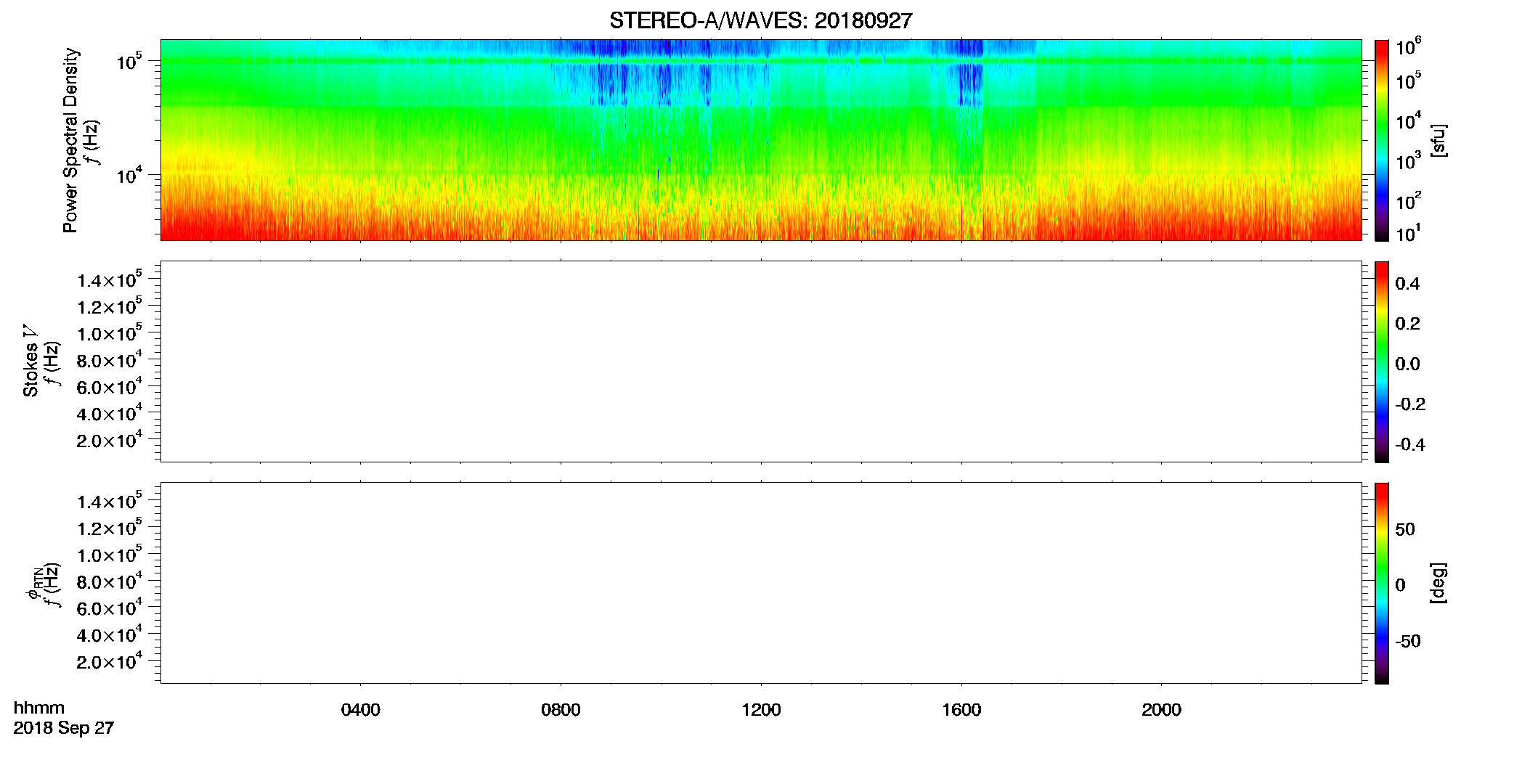Viewport: 1522px width, 784px height.
Task: Click the Power Spectral Density axis label
Action: point(70,140)
